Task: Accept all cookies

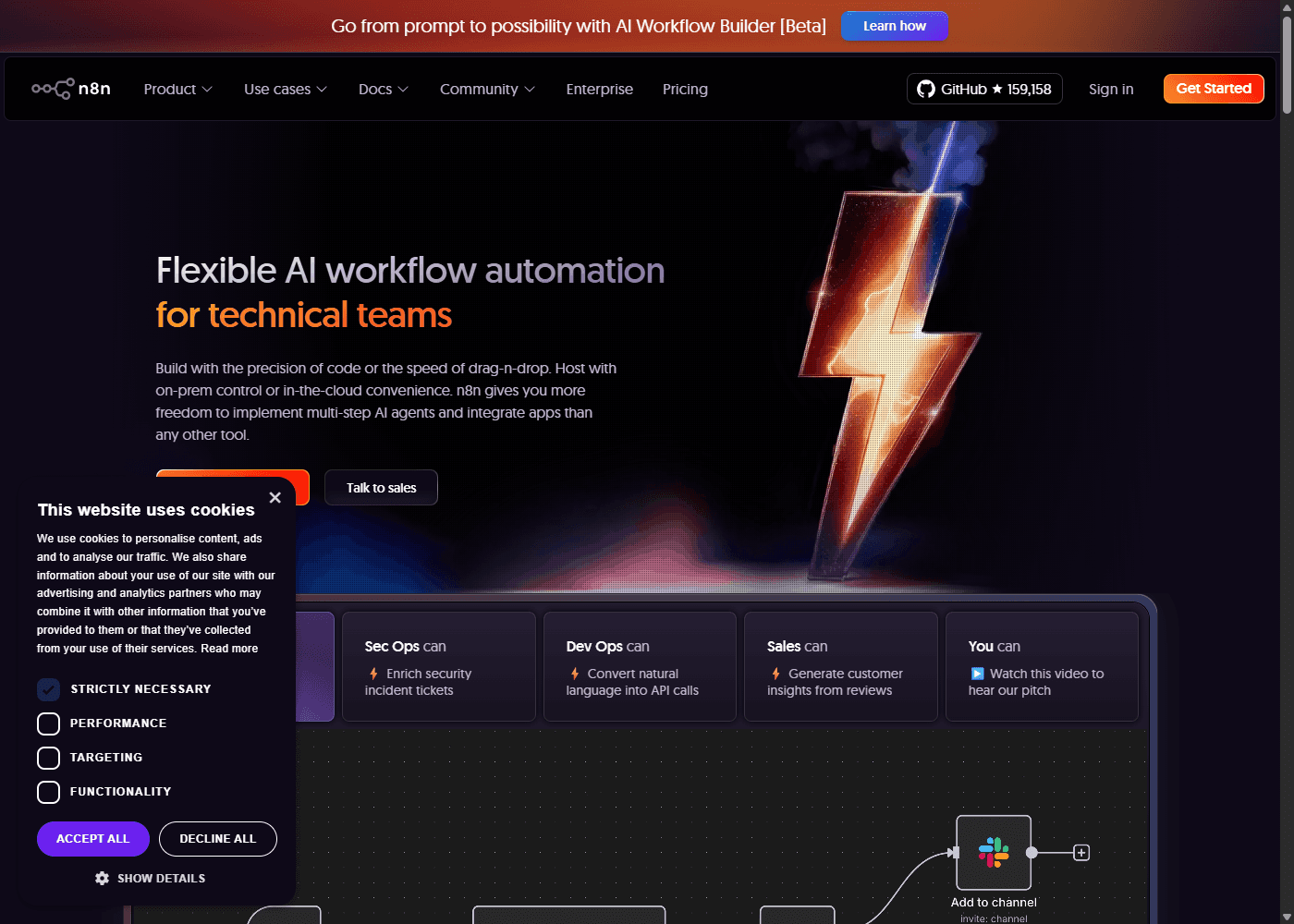Action: point(93,839)
